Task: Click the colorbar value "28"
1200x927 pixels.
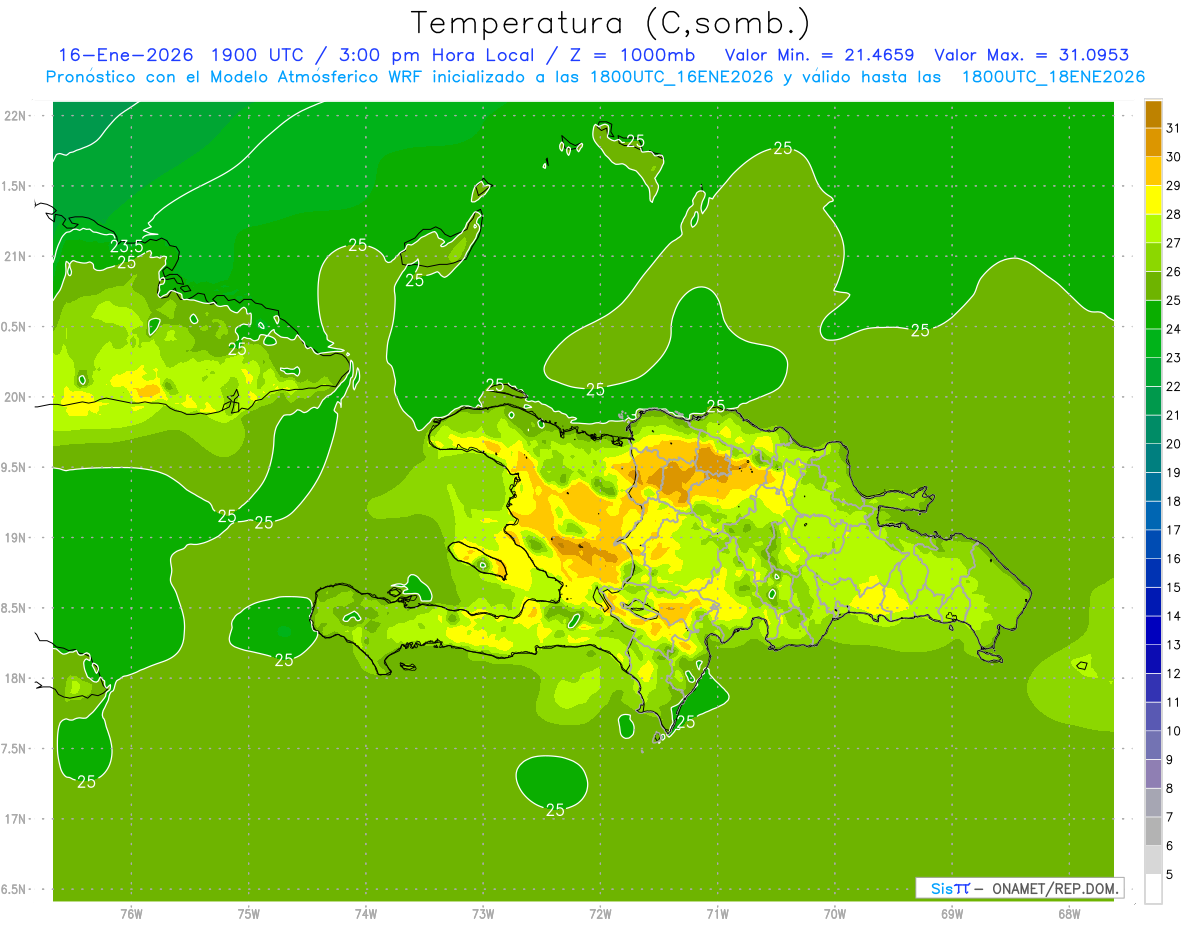Action: point(1174,214)
